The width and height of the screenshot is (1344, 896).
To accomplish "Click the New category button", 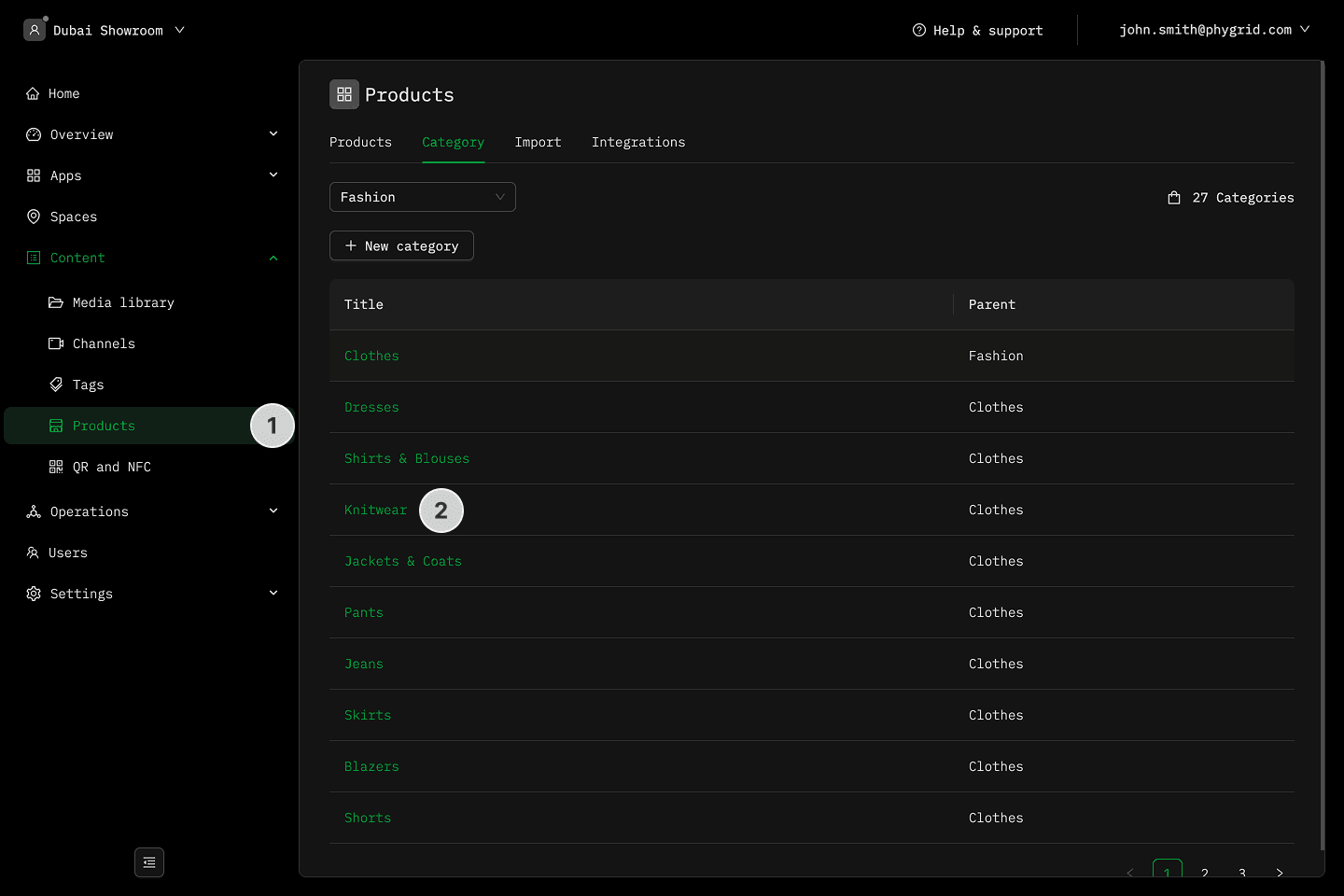I will 401,245.
